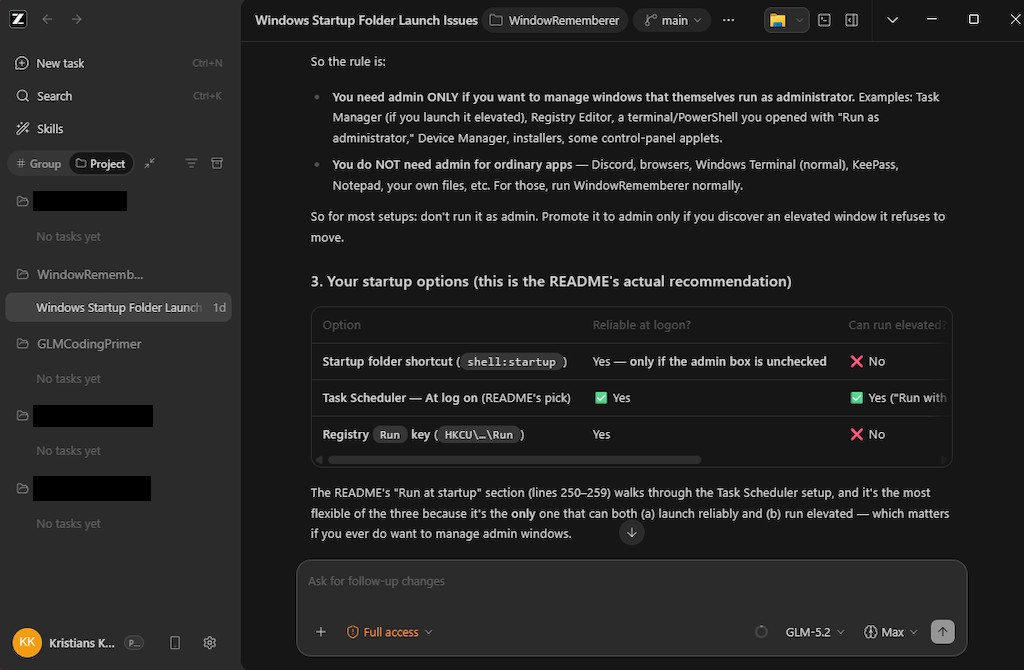
Task: Open the task filter icon
Action: 191,163
